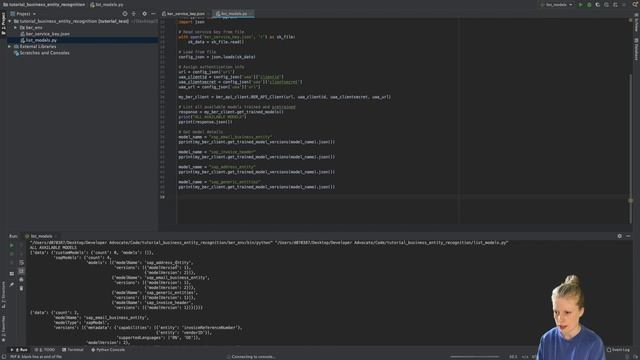Run with coverage icon in toolbar
Image resolution: width=640 pixels, height=360 pixels.
(x=598, y=5)
